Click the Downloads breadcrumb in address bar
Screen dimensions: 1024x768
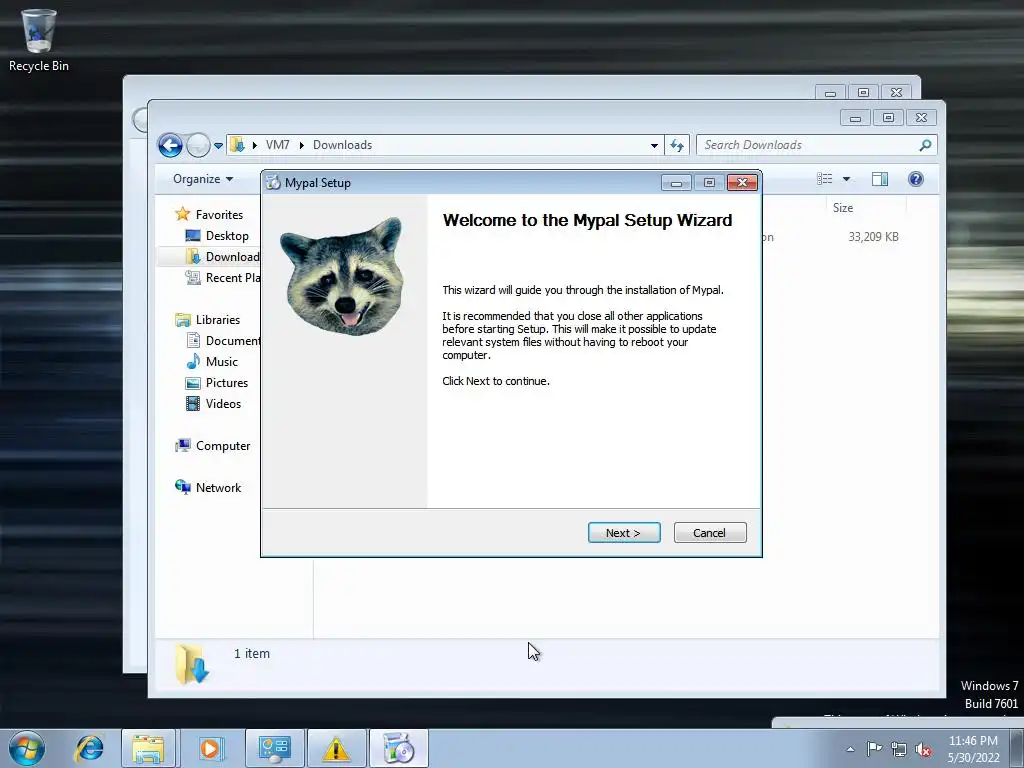coord(342,145)
